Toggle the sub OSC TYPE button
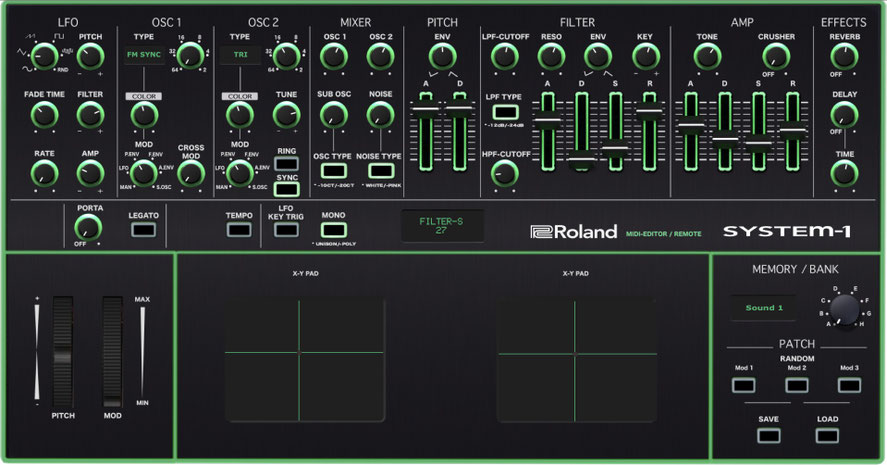This screenshot has width=887, height=465. click(334, 170)
